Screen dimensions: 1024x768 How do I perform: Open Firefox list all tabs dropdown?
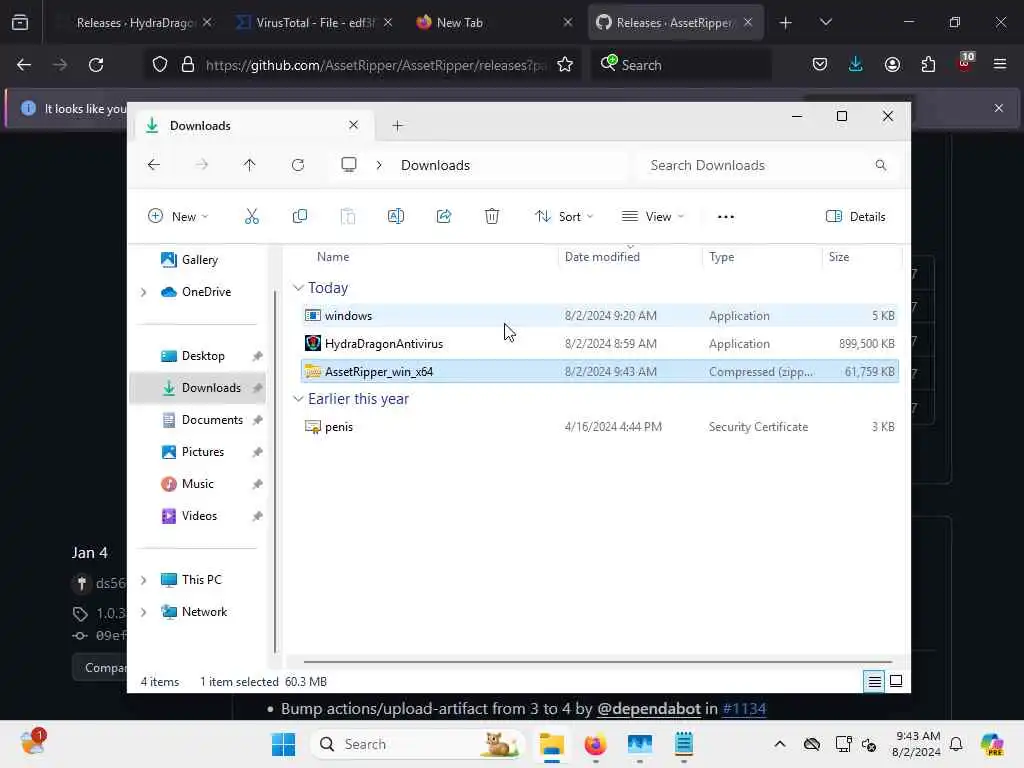coord(825,22)
